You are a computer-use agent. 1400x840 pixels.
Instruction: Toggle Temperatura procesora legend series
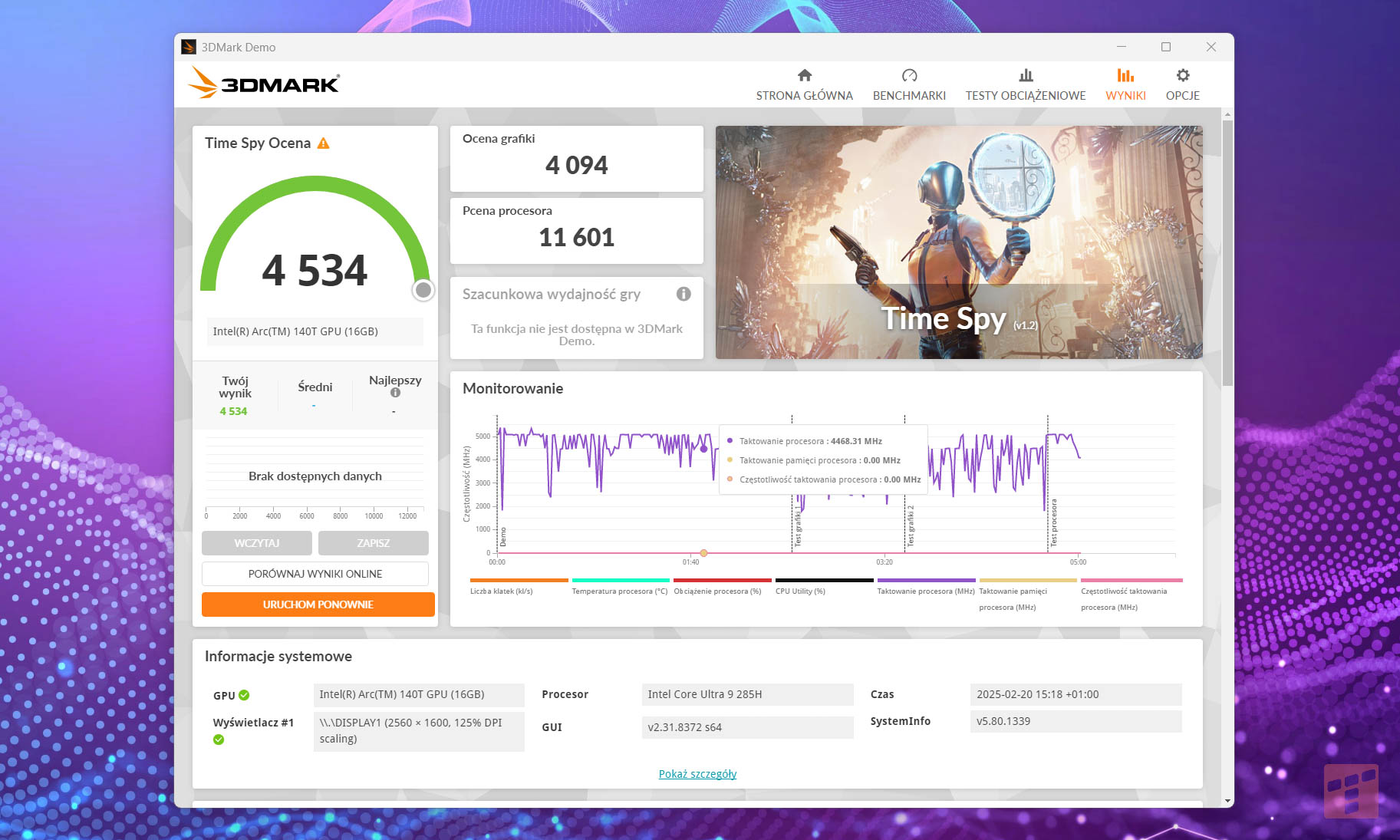(620, 586)
